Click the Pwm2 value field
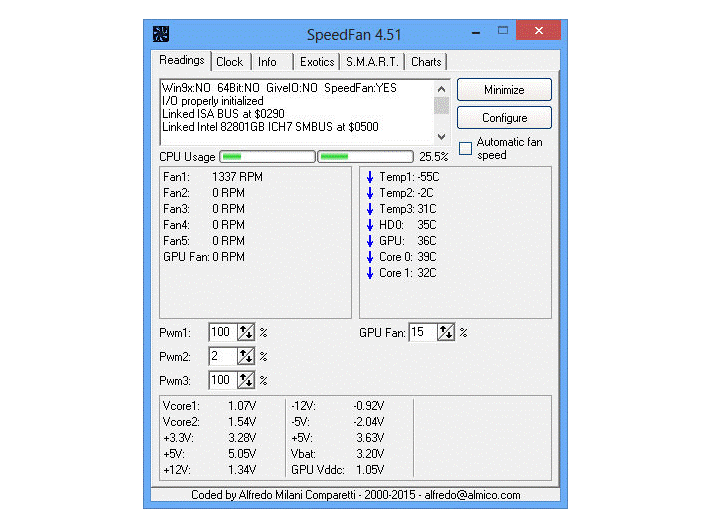This screenshot has height=526, width=723. click(x=223, y=356)
